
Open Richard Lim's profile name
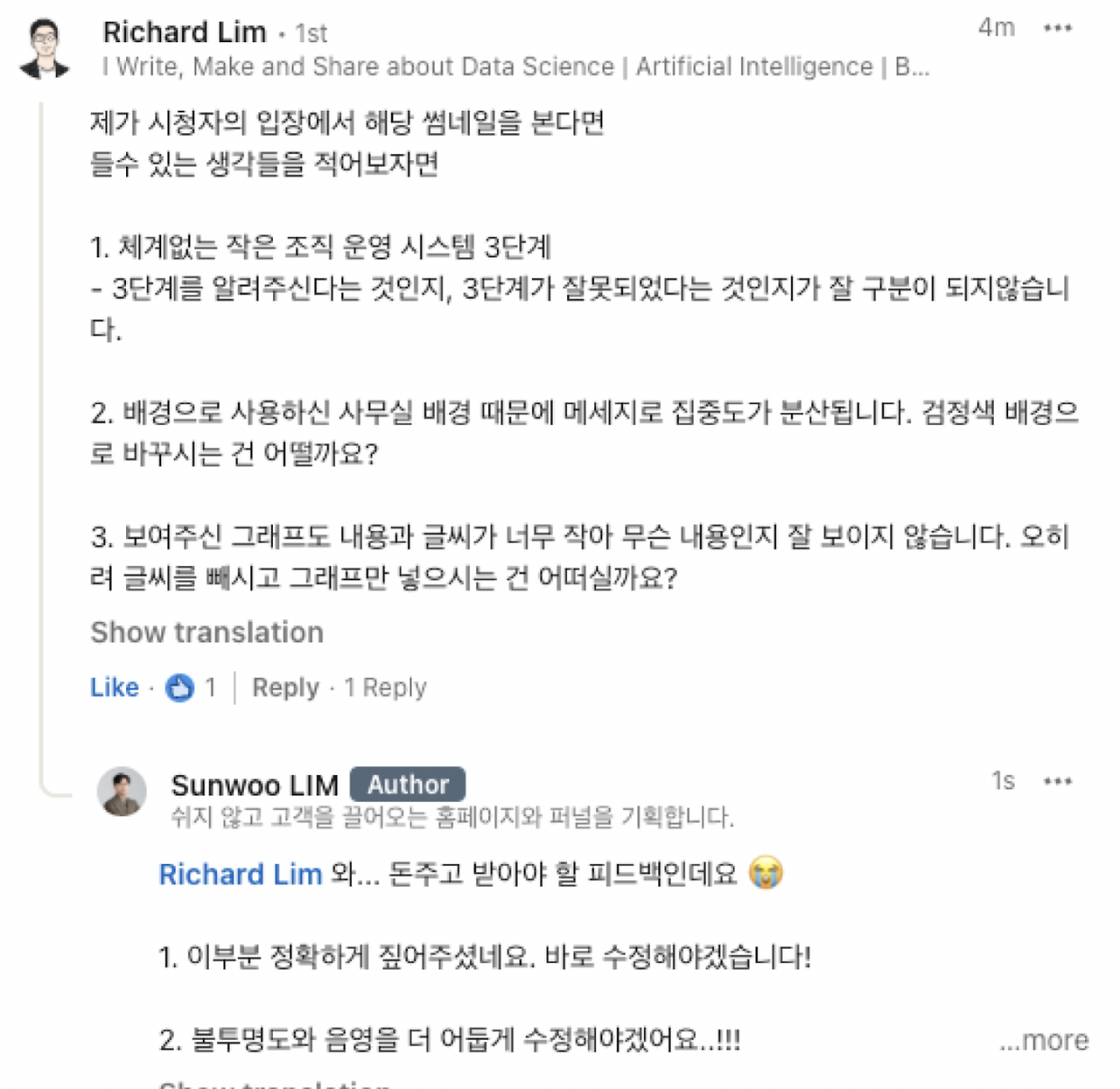pyautogui.click(x=185, y=31)
